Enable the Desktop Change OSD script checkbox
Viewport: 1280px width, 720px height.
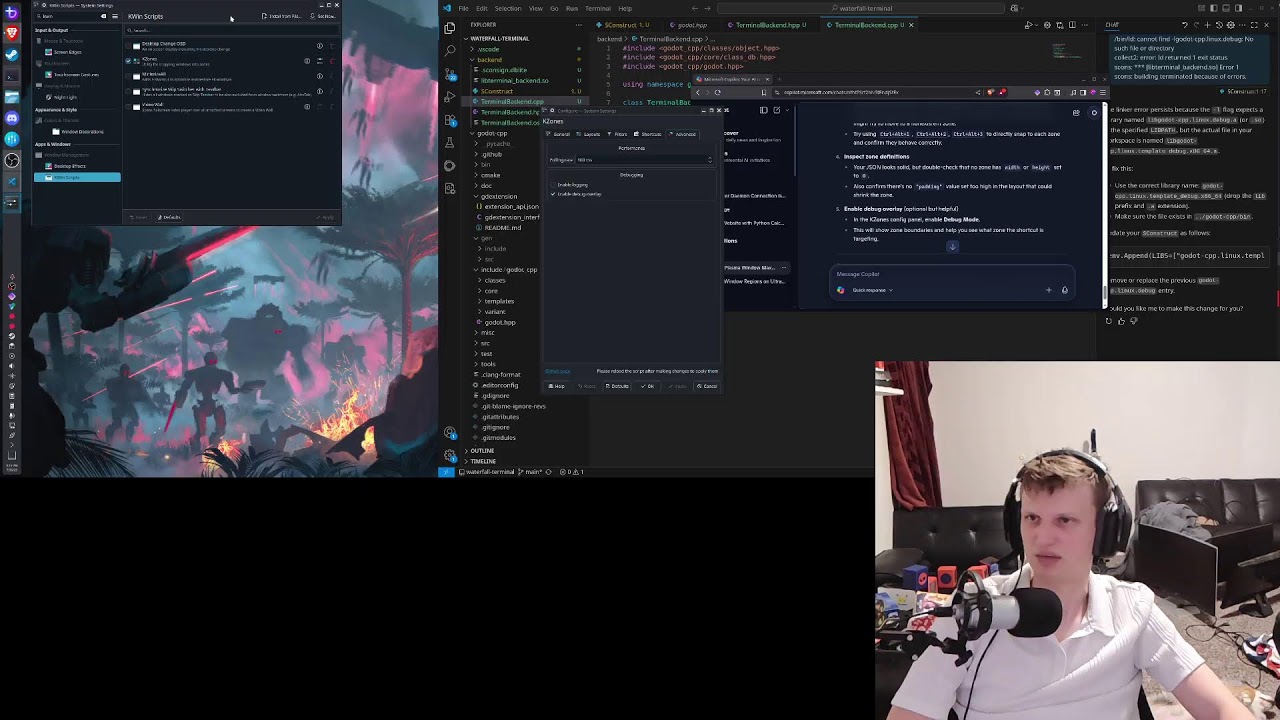[128, 46]
